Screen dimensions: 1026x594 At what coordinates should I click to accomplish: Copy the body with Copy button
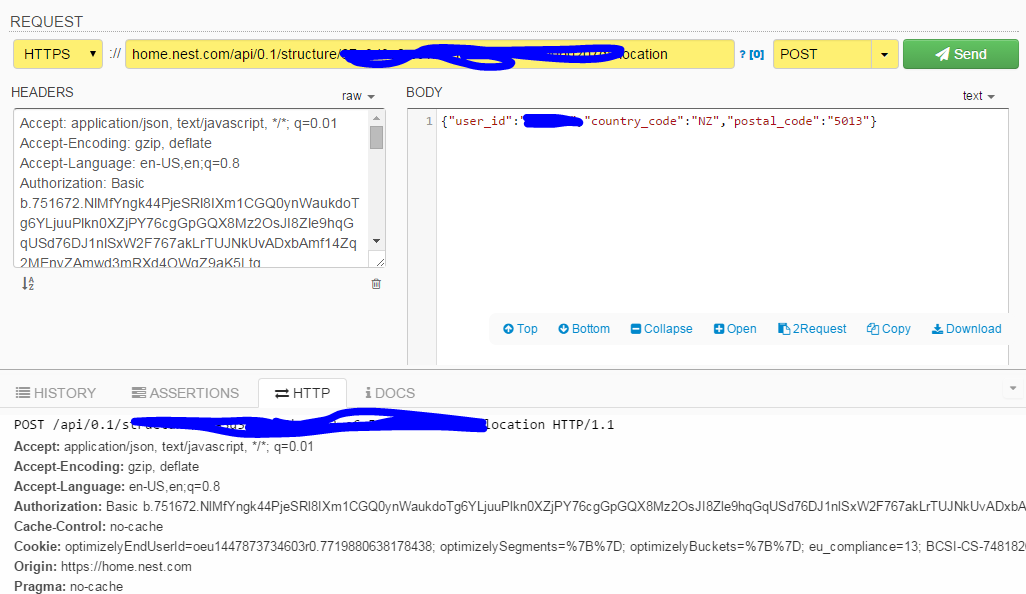[x=889, y=328]
